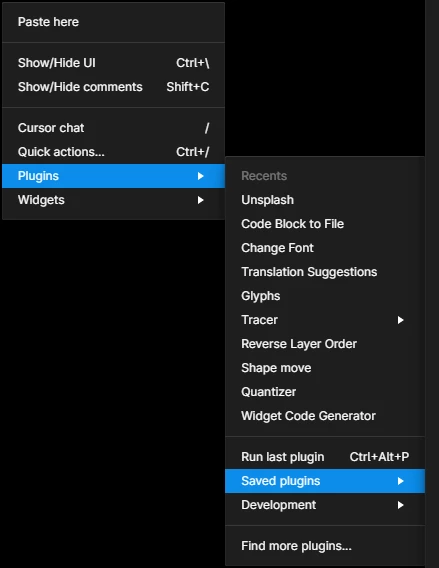Choose Show/Hide UI option

[x=113, y=63]
